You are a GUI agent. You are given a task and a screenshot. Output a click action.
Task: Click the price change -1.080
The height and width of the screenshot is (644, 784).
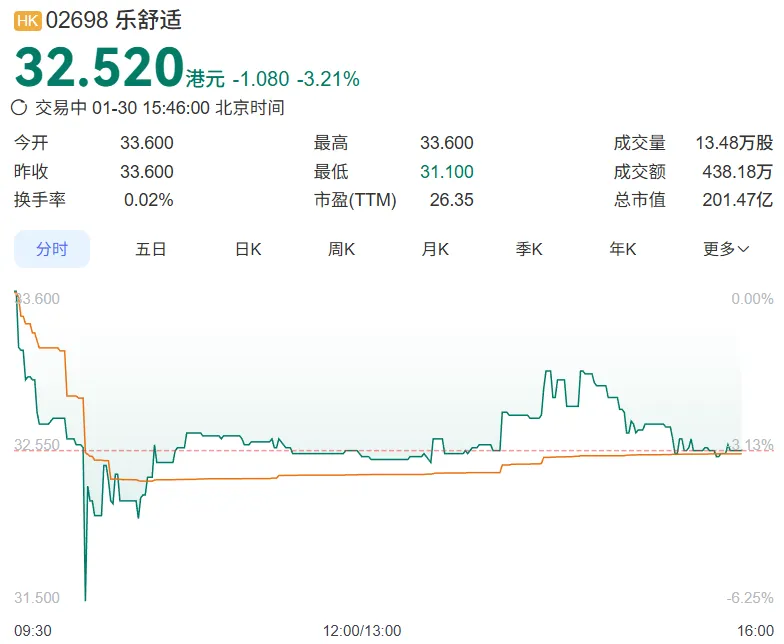261,79
